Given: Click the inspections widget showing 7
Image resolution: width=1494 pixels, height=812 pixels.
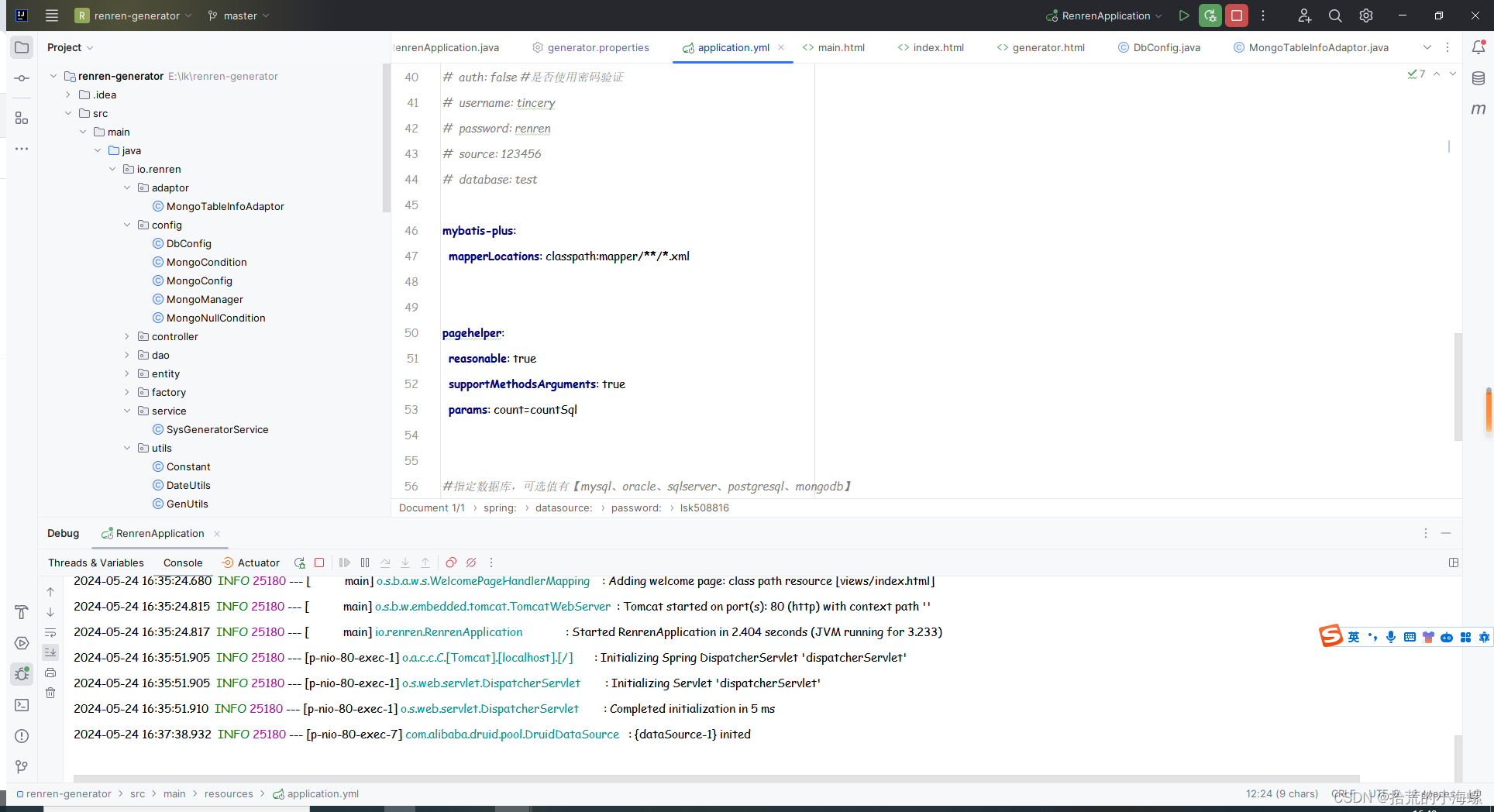Looking at the screenshot, I should pos(1417,74).
